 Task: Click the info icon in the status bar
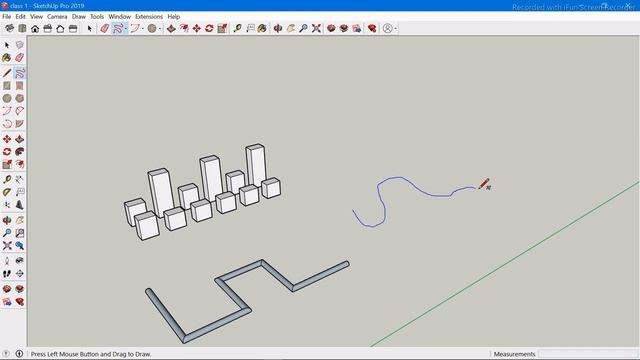(19, 354)
